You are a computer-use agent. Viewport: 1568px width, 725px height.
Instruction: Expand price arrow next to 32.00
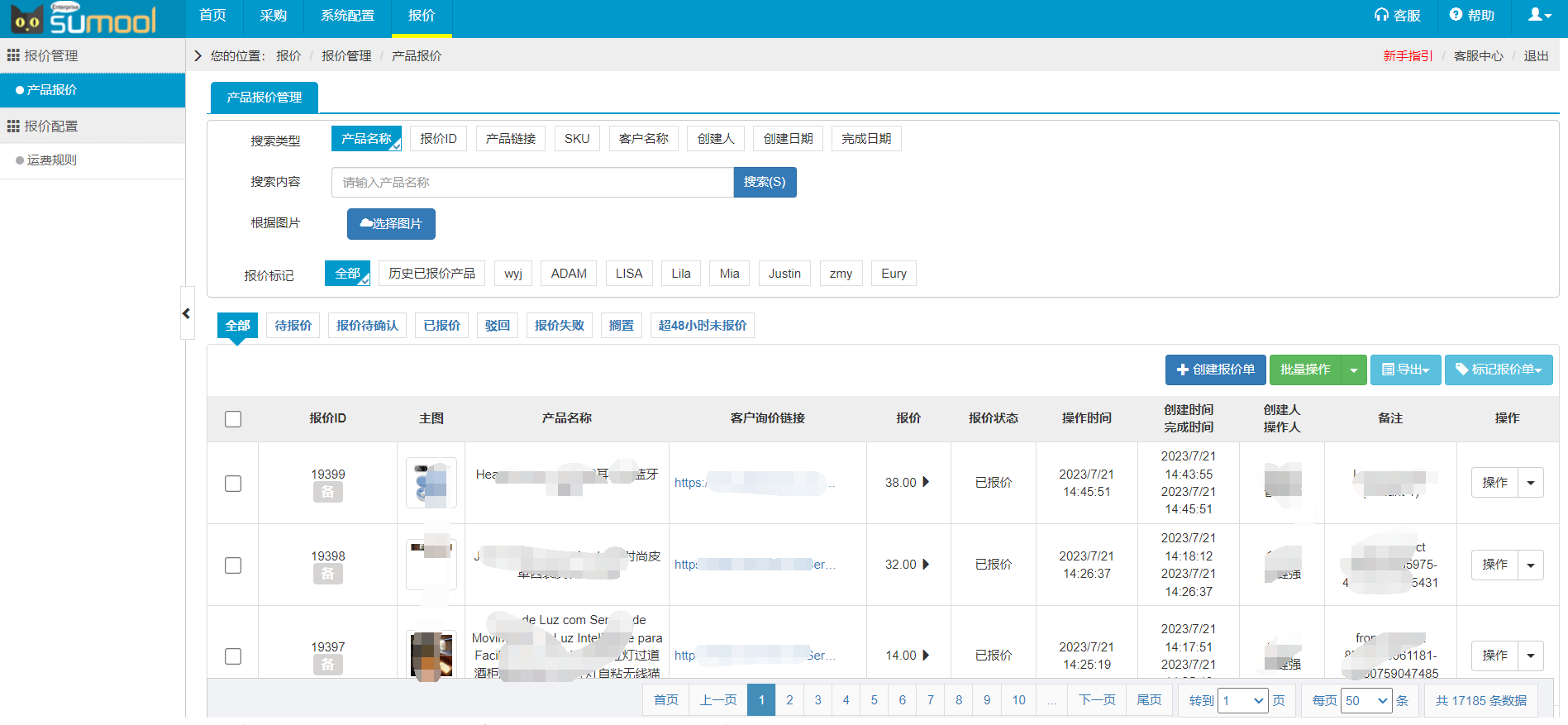pyautogui.click(x=926, y=564)
